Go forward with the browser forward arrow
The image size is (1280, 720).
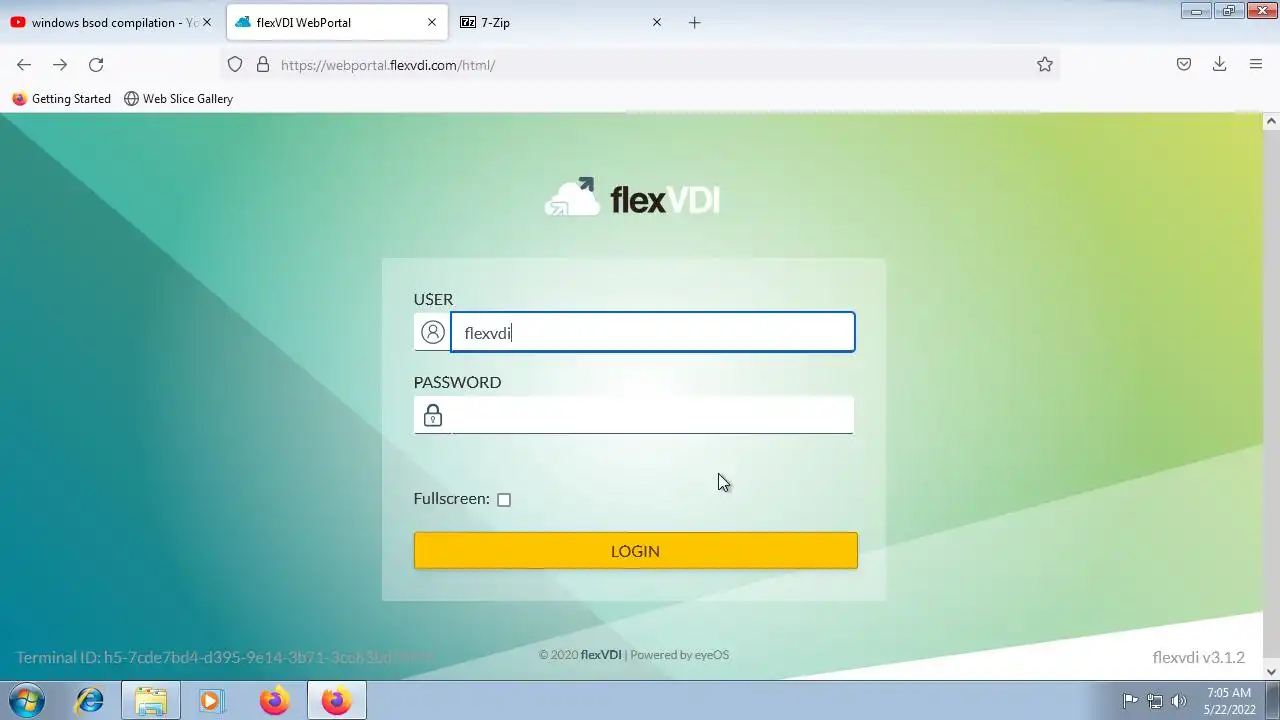tap(60, 64)
